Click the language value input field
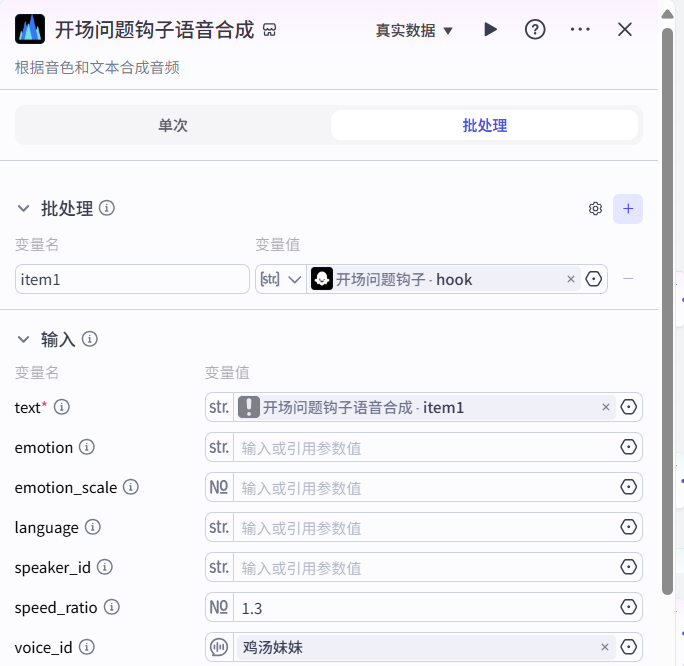Viewport: 684px width, 666px height. click(425, 528)
